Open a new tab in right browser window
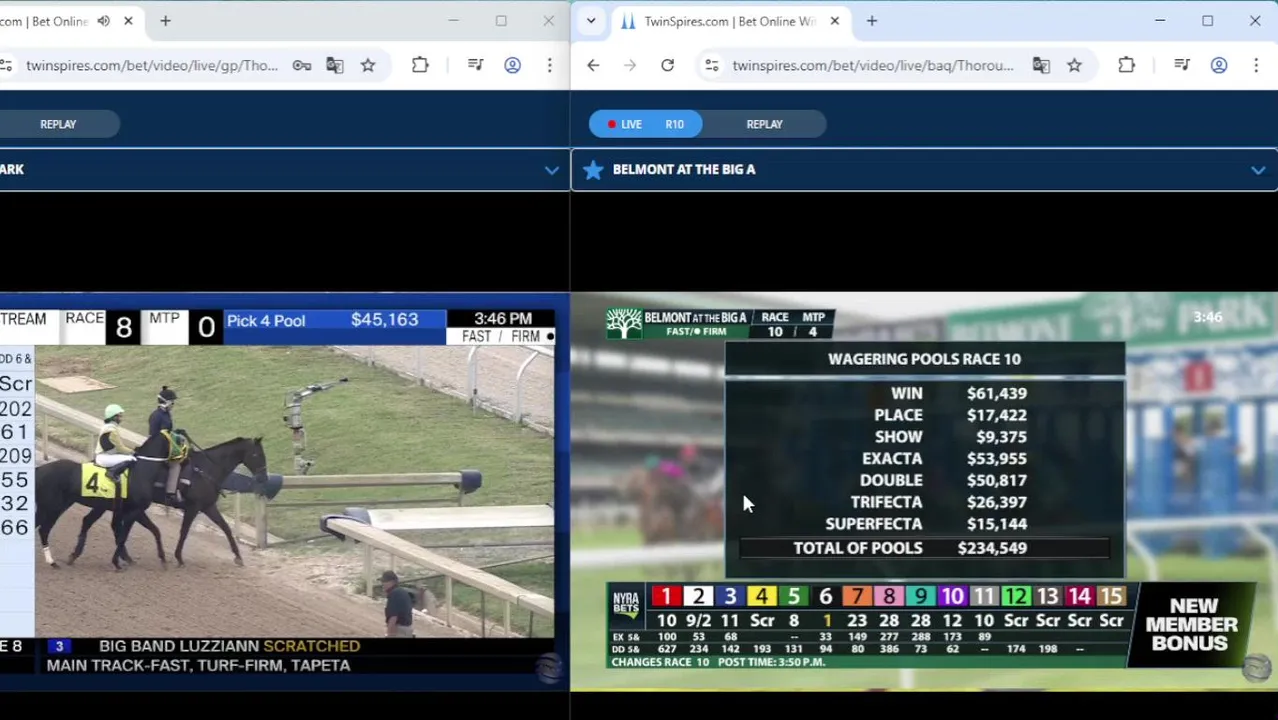Screen dimensions: 1278x720 (x=871, y=21)
